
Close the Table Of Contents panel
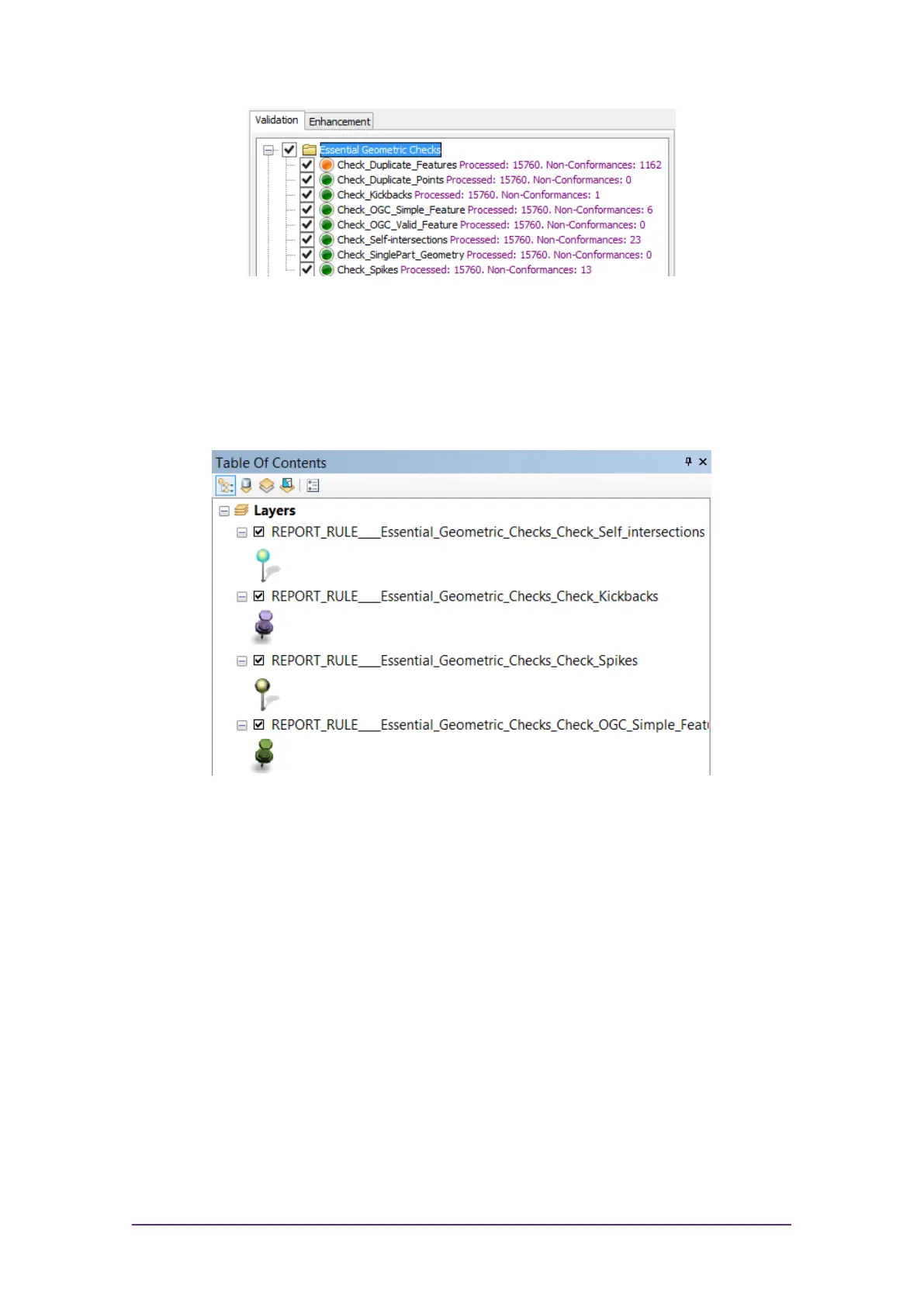703,462
